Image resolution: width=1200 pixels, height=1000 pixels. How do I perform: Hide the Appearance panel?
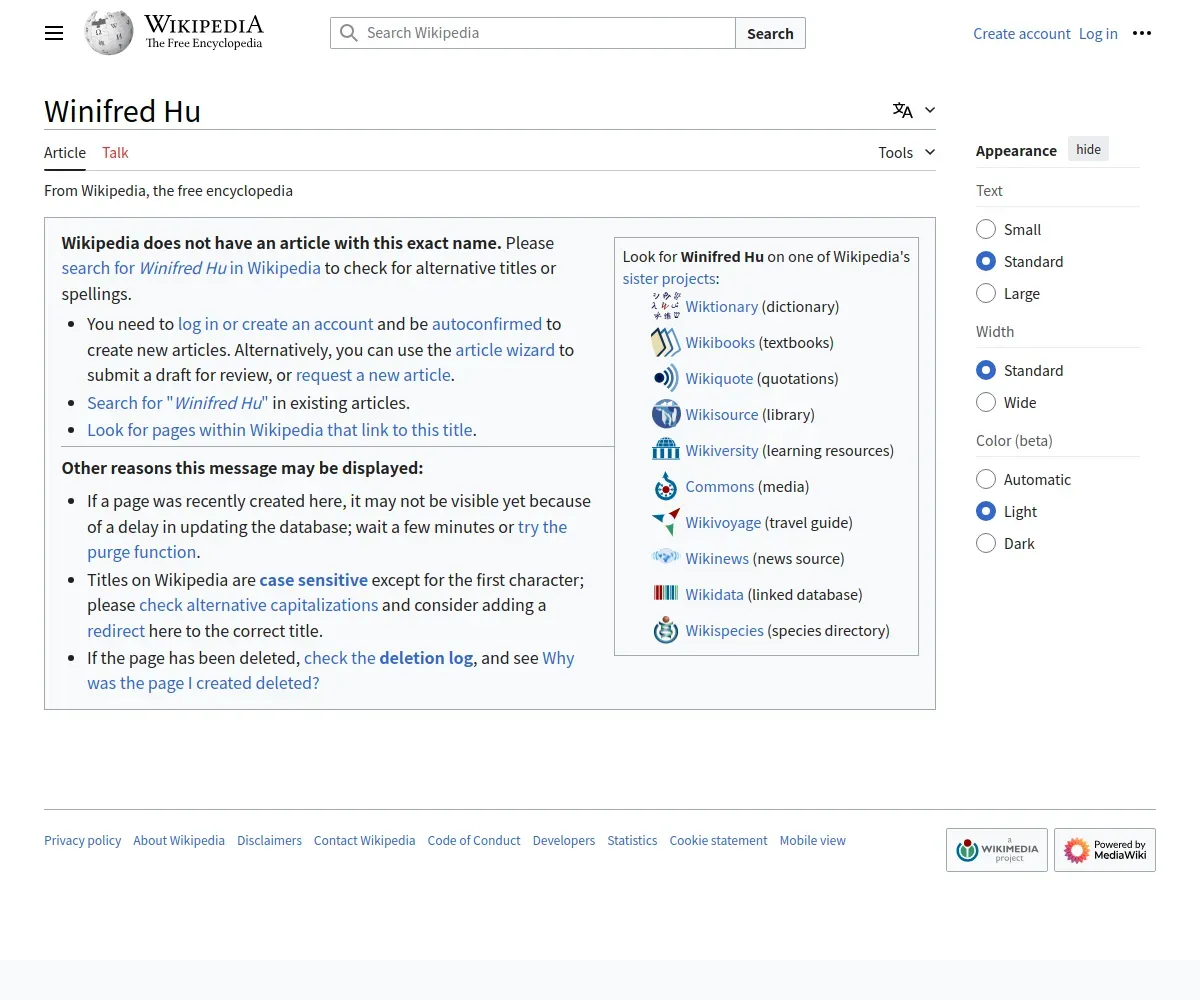click(1088, 149)
